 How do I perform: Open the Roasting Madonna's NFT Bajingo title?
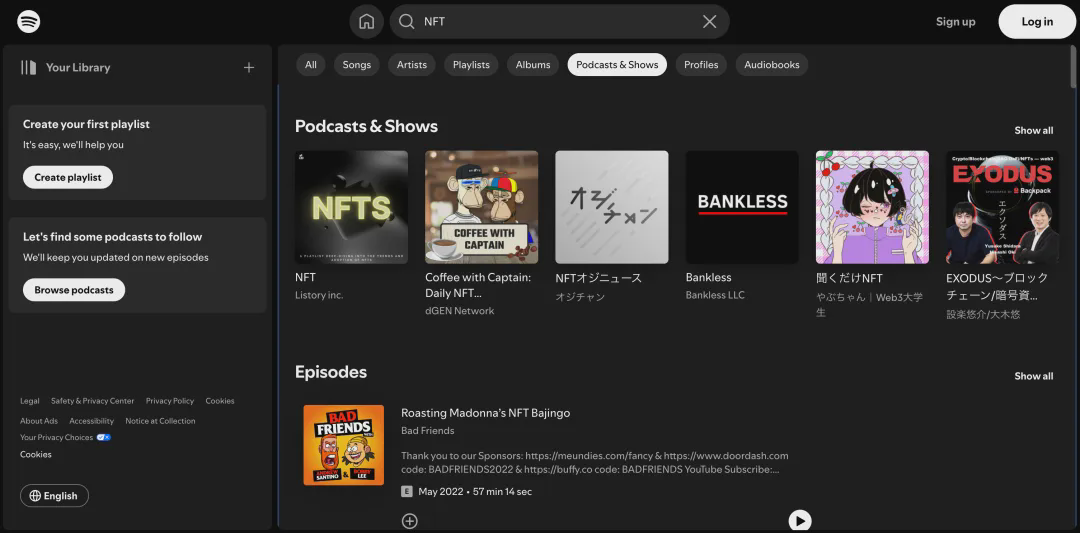pyautogui.click(x=486, y=413)
